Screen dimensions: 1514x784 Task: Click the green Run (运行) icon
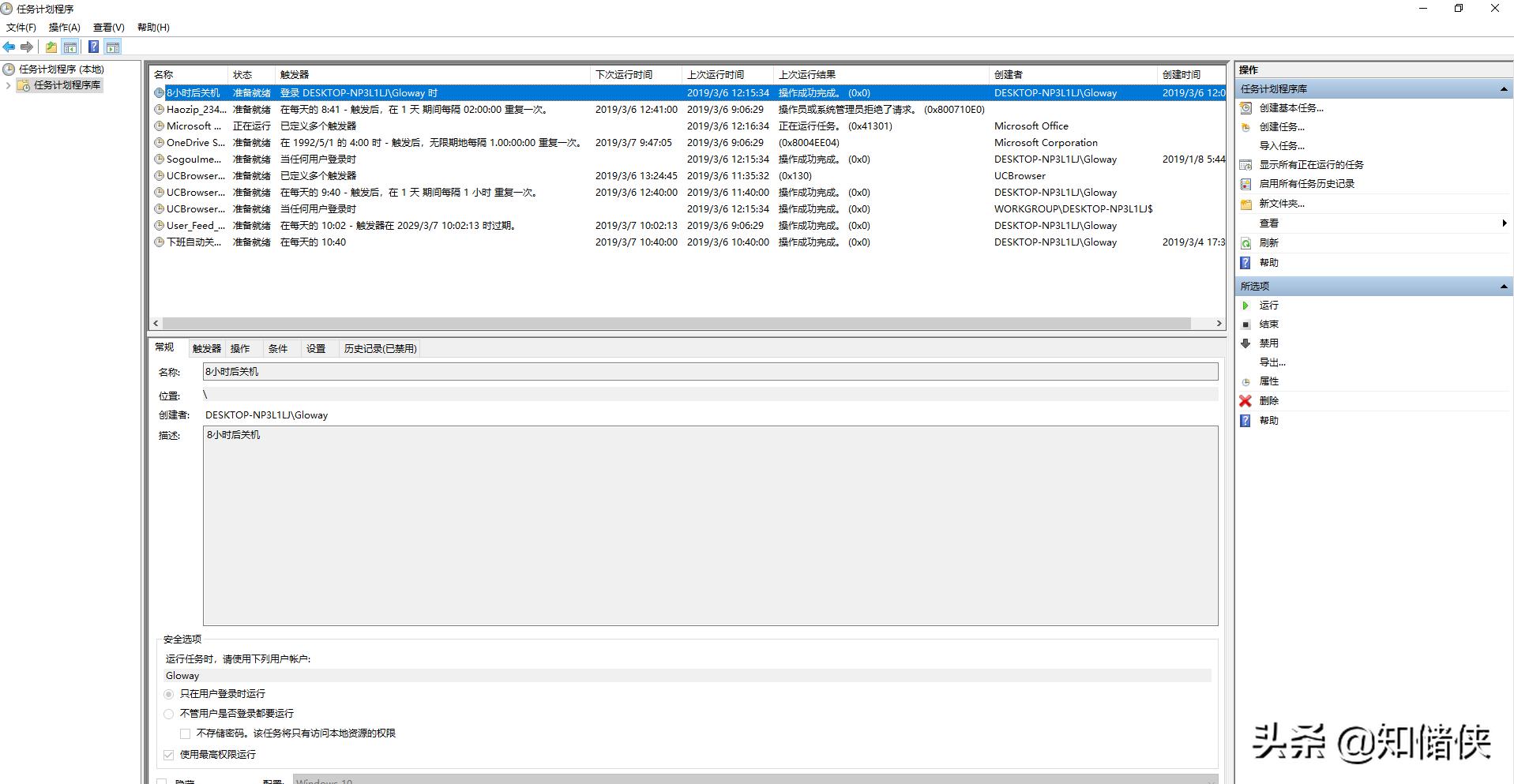(1245, 306)
